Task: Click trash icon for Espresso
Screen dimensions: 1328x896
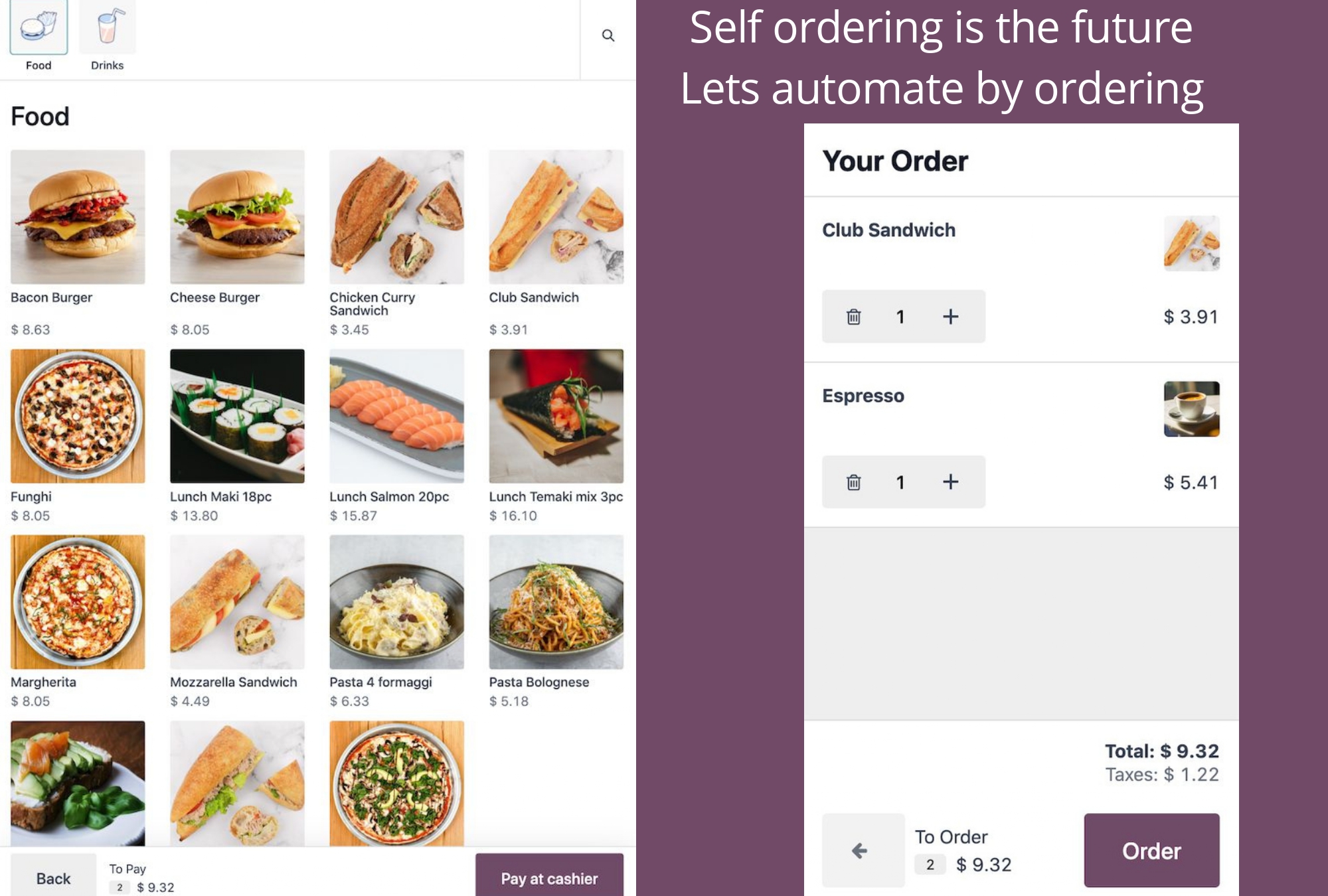Action: tap(854, 482)
